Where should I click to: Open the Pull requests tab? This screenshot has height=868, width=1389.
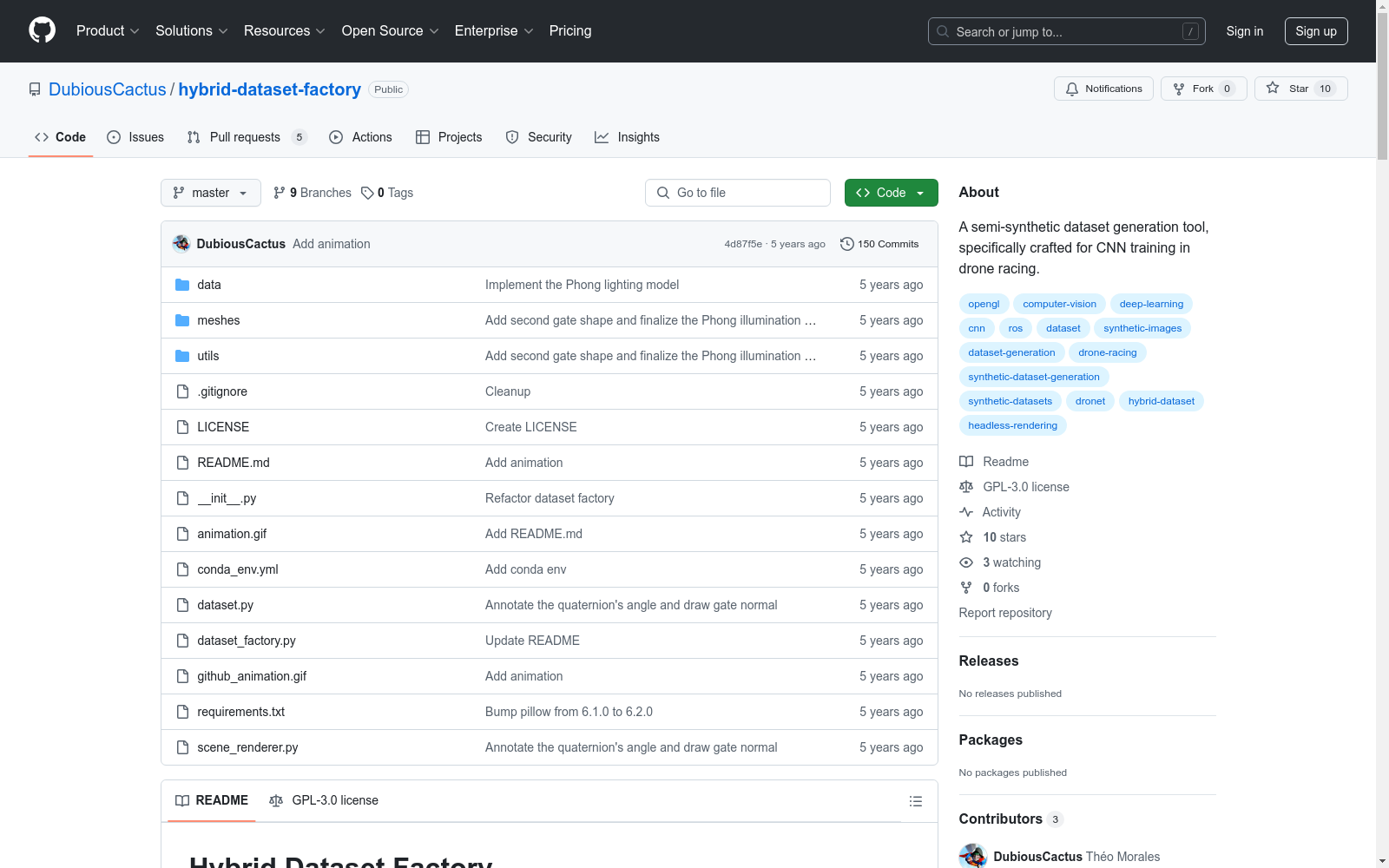[x=247, y=137]
